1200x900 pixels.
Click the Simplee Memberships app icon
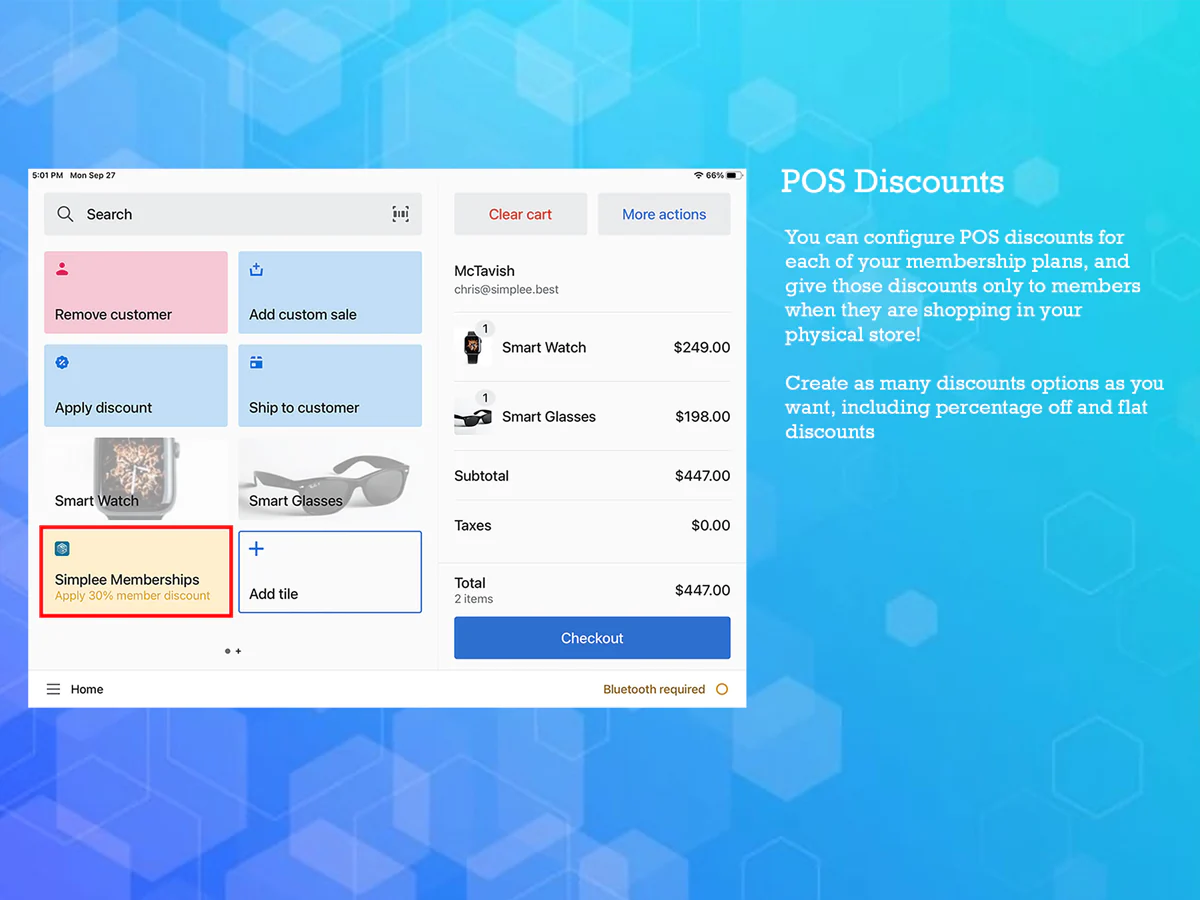[62, 549]
